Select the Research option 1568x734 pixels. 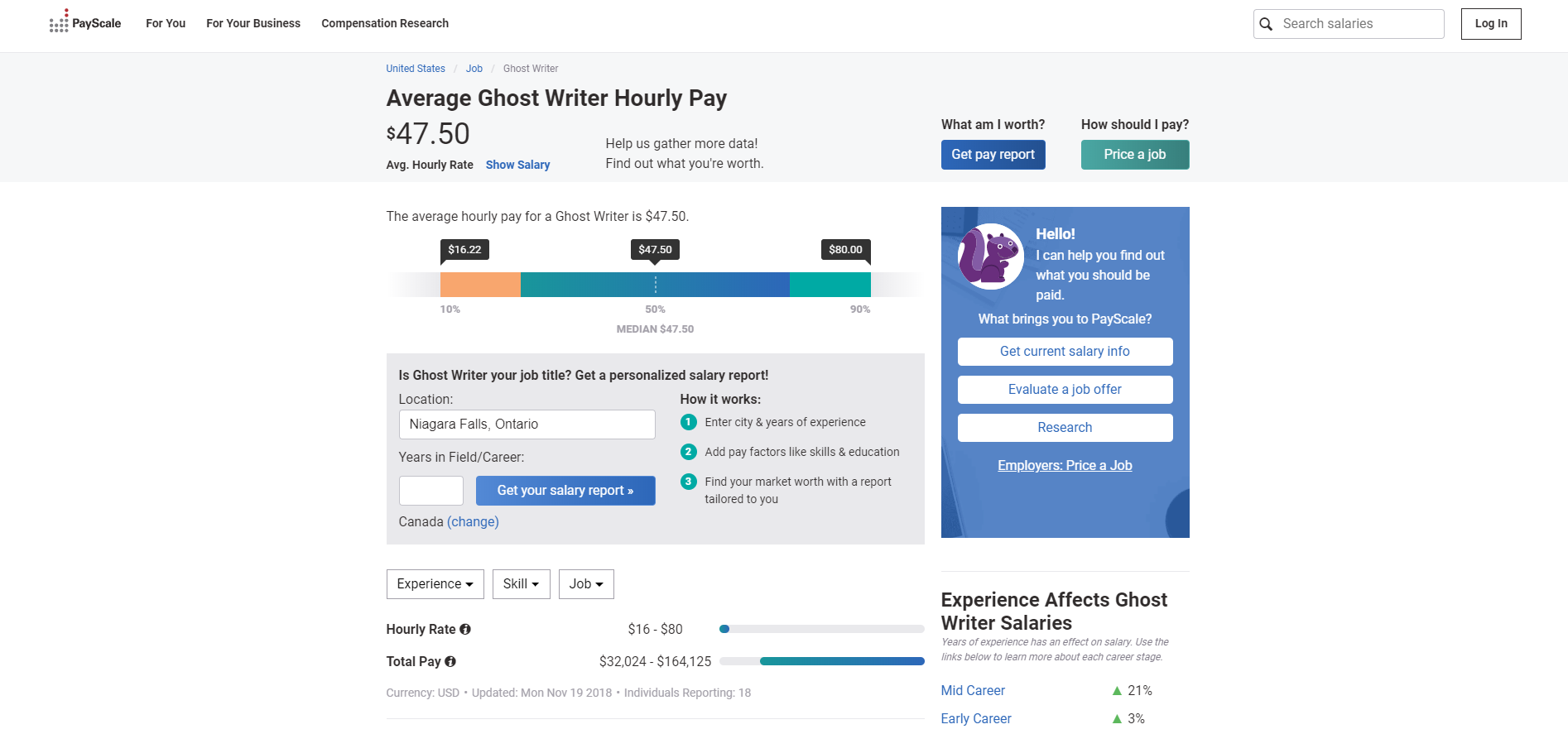coord(1065,428)
